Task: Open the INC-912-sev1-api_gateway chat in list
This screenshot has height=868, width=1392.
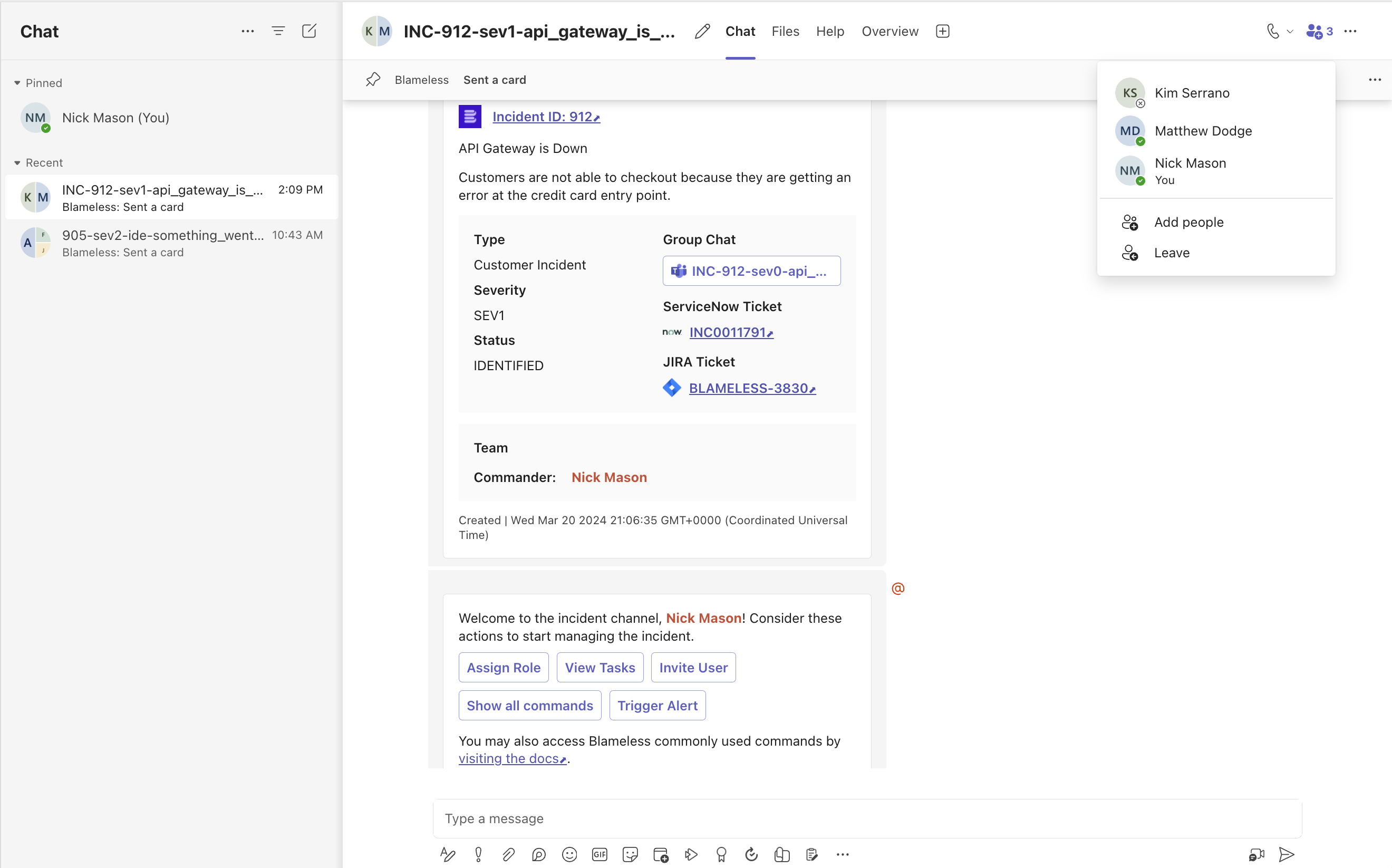Action: 171,197
